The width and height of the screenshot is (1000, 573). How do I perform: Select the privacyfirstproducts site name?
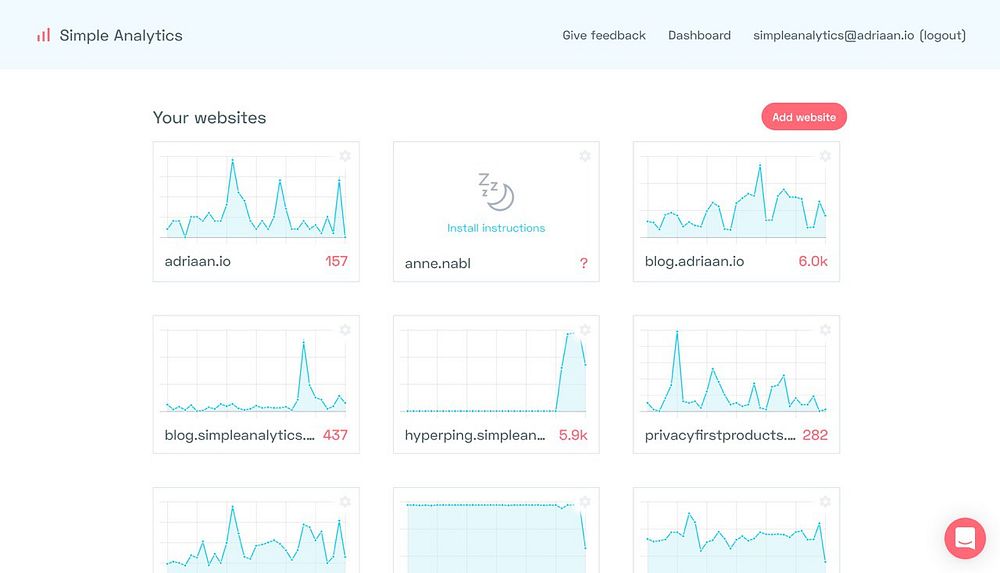[x=720, y=435]
